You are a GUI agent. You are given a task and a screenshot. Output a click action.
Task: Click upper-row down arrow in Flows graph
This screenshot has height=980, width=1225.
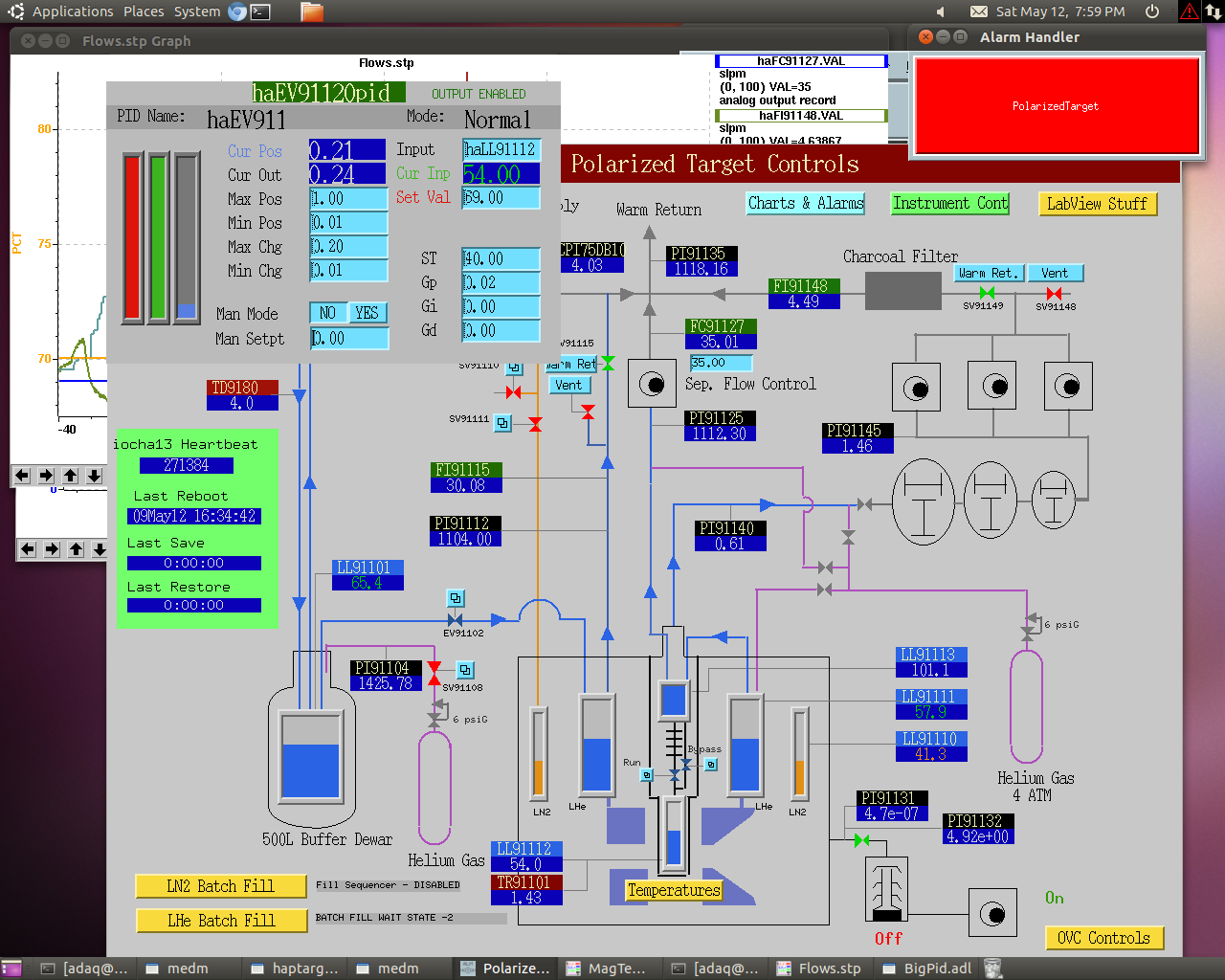[94, 476]
